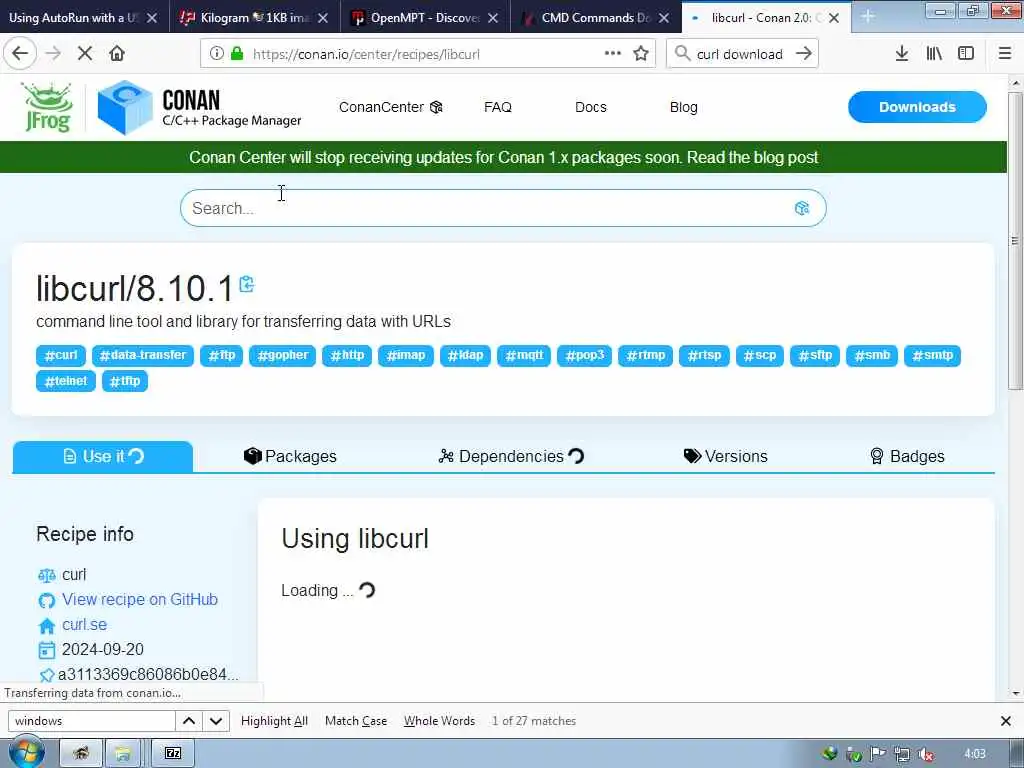Viewport: 1024px width, 768px height.
Task: Select the #tftp tag
Action: click(x=125, y=381)
